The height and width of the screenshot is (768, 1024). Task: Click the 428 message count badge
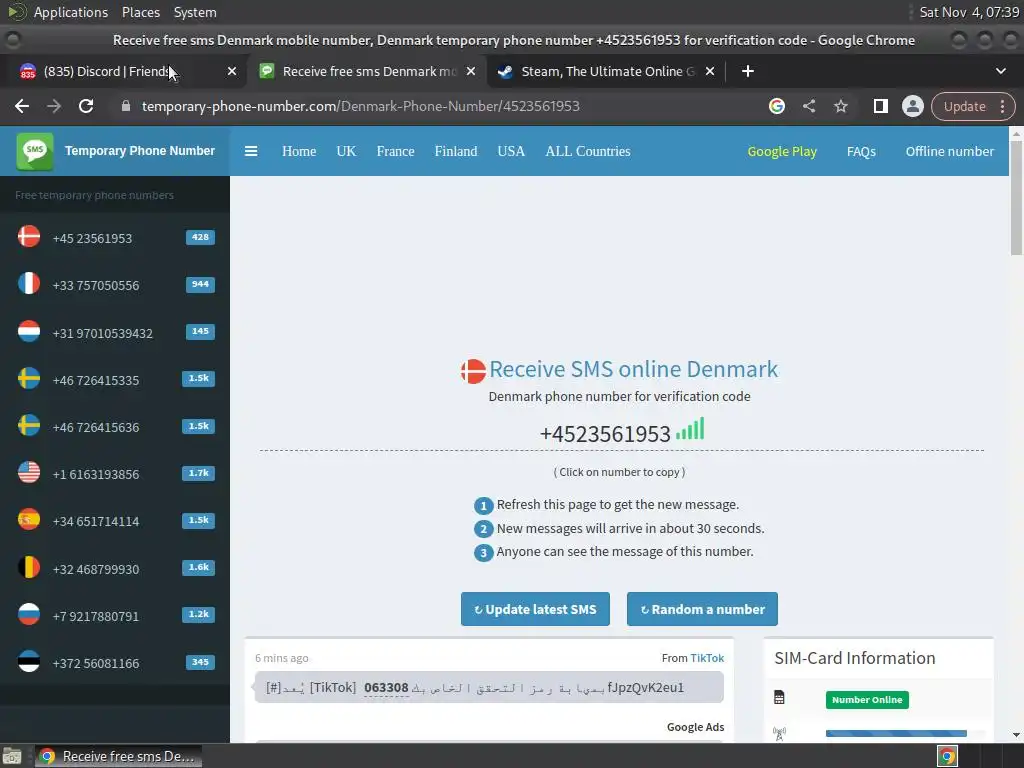click(x=200, y=237)
